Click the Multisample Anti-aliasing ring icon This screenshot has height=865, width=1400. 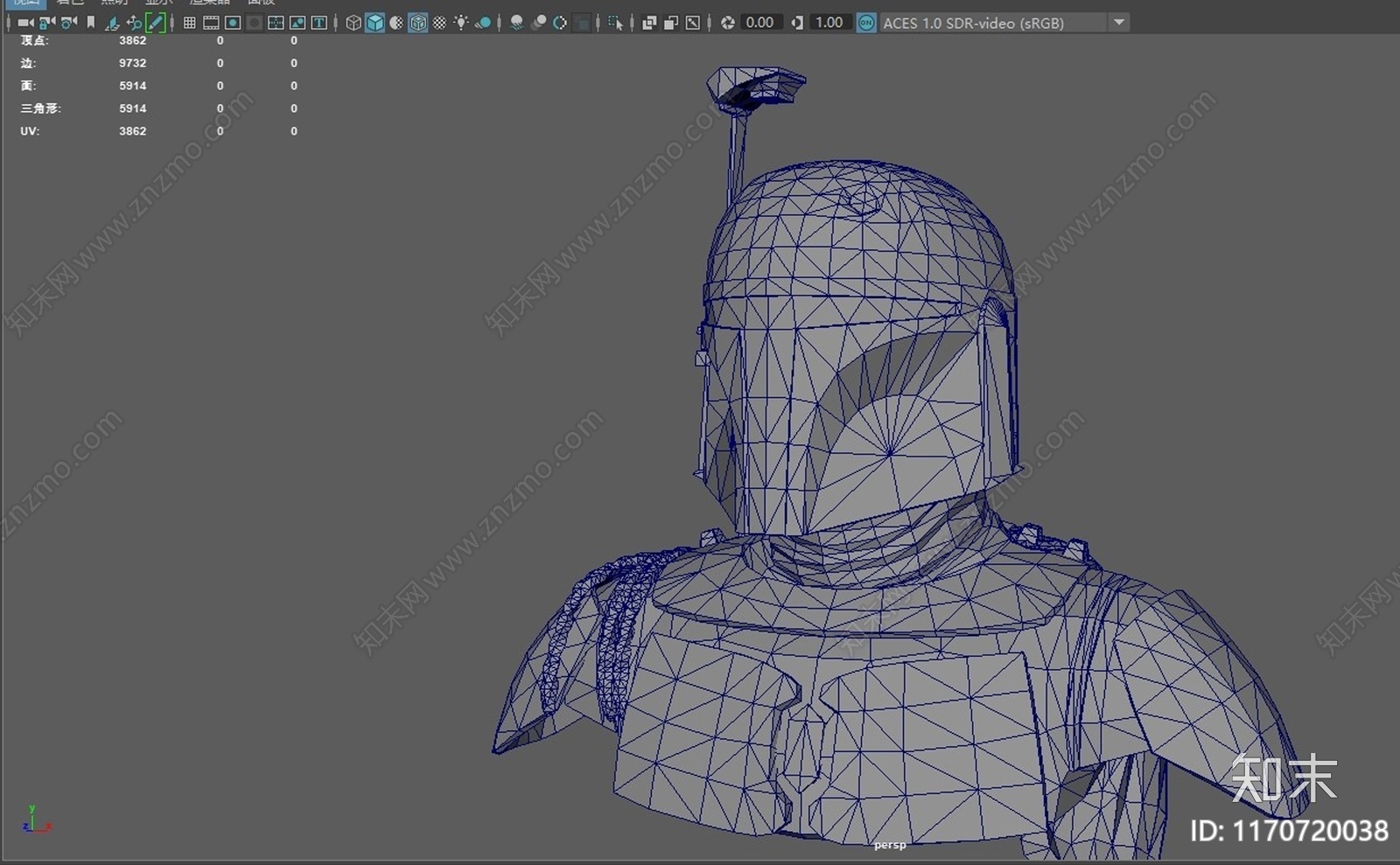(x=560, y=23)
